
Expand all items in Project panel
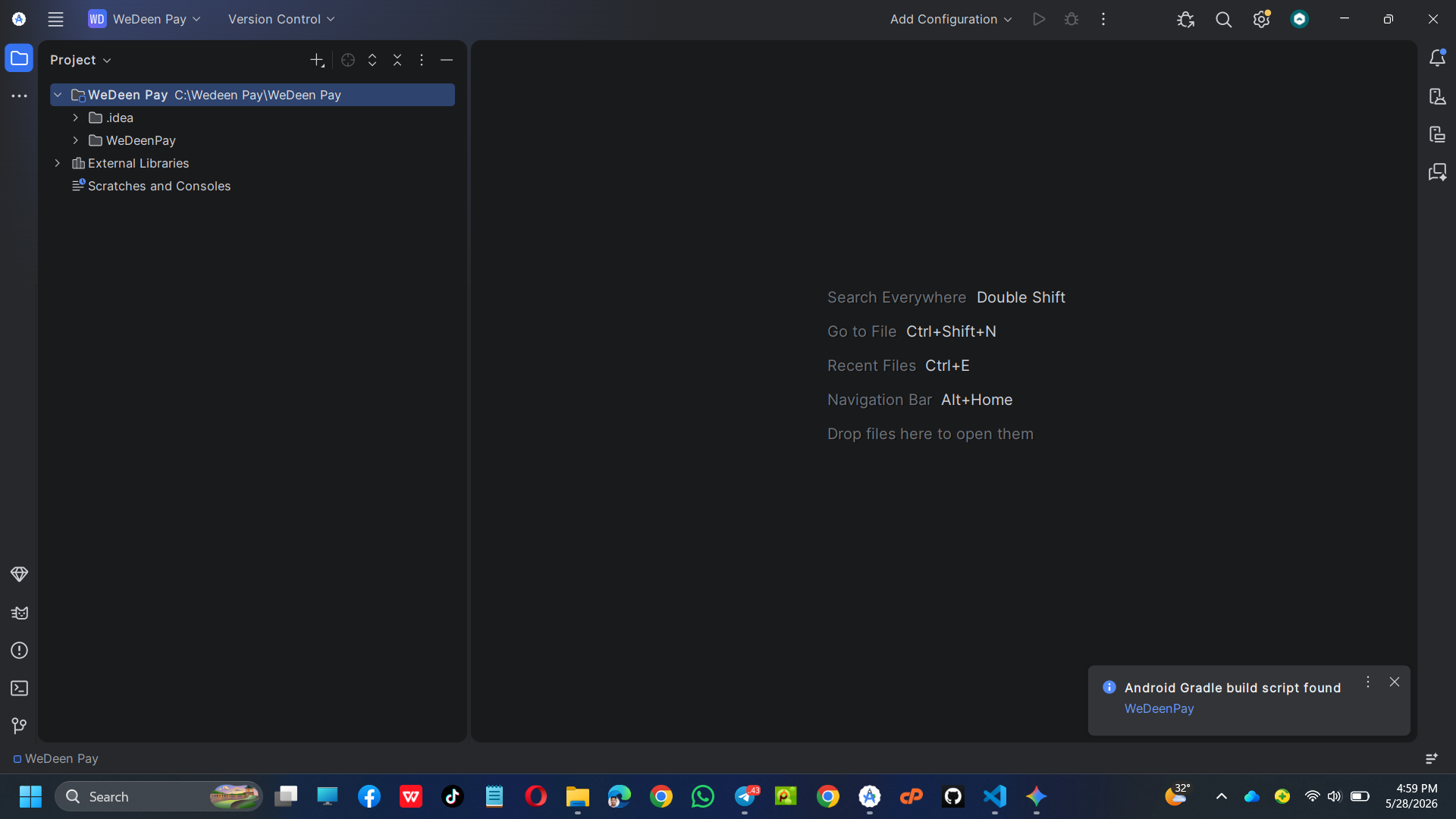point(372,60)
